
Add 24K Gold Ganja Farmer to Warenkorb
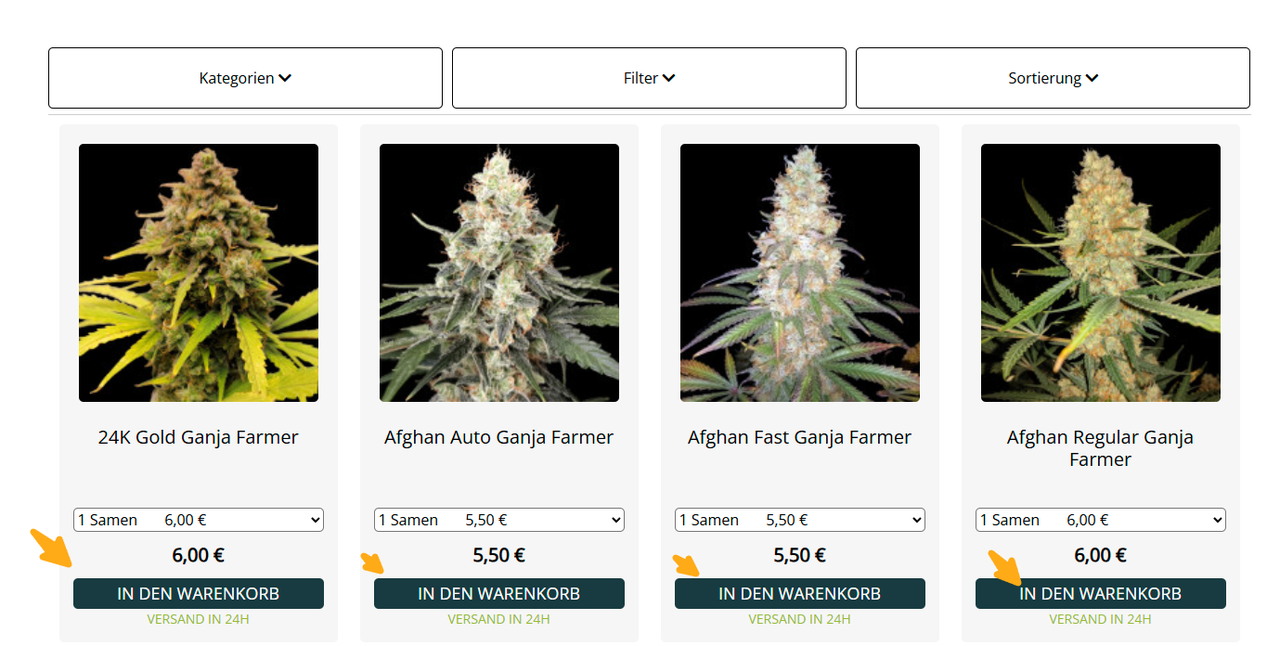198,593
